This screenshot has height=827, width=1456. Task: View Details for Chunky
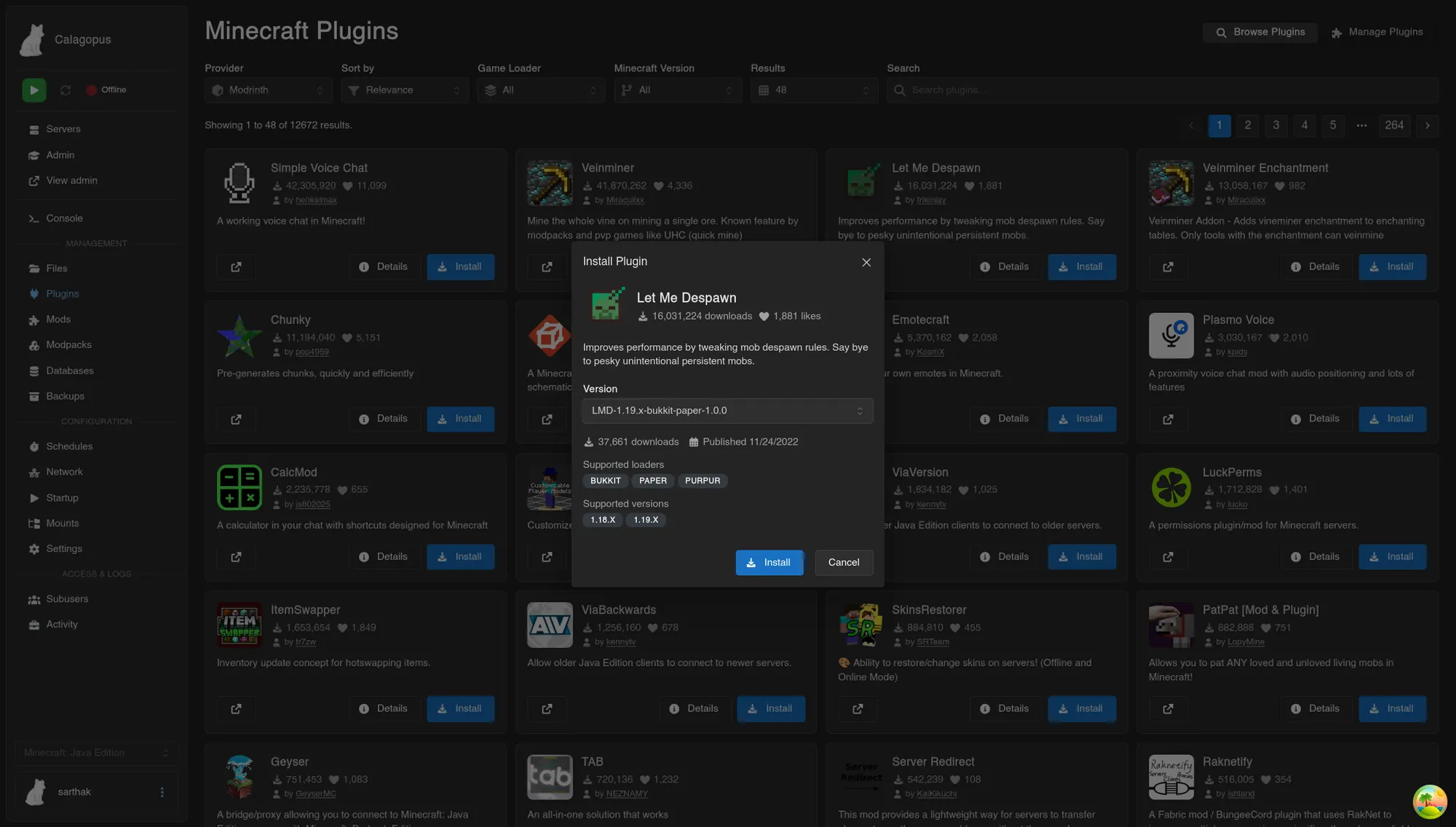tap(384, 419)
